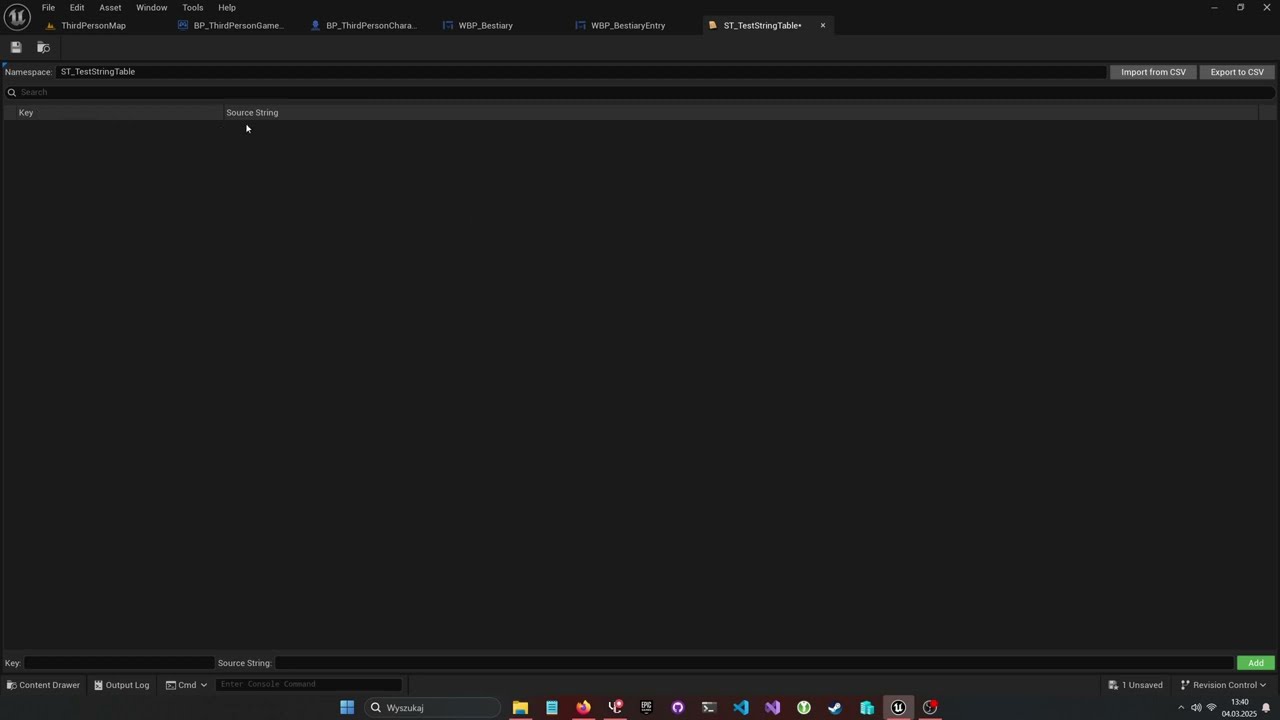
Task: Focus the string table Search box
Action: [640, 92]
